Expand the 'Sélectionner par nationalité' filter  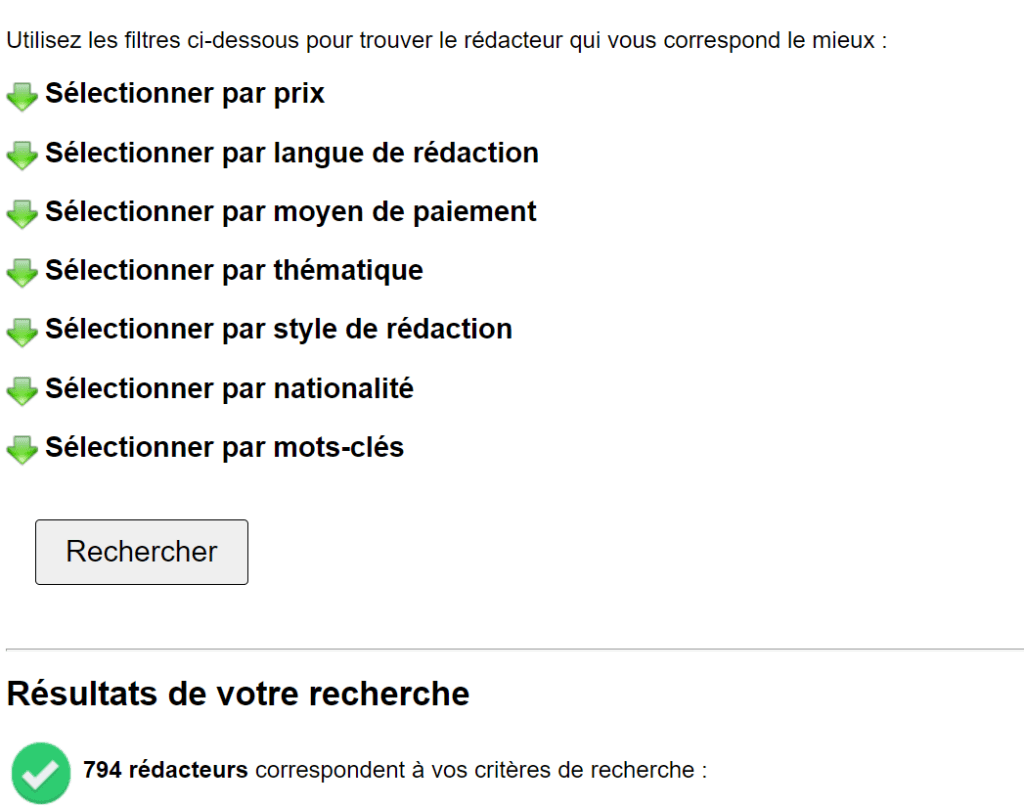pos(229,389)
